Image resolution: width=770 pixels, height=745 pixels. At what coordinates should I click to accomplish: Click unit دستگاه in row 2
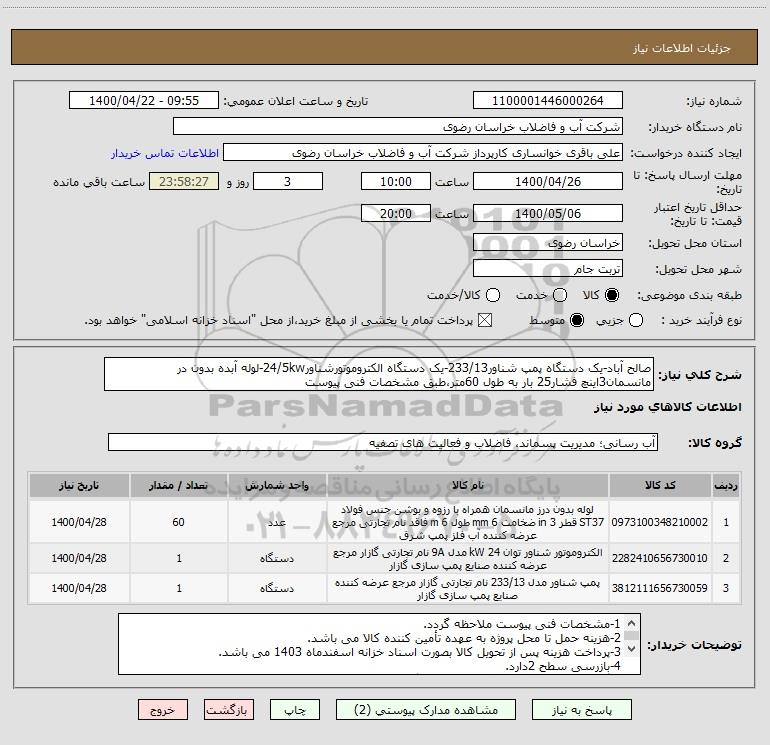[x=277, y=558]
